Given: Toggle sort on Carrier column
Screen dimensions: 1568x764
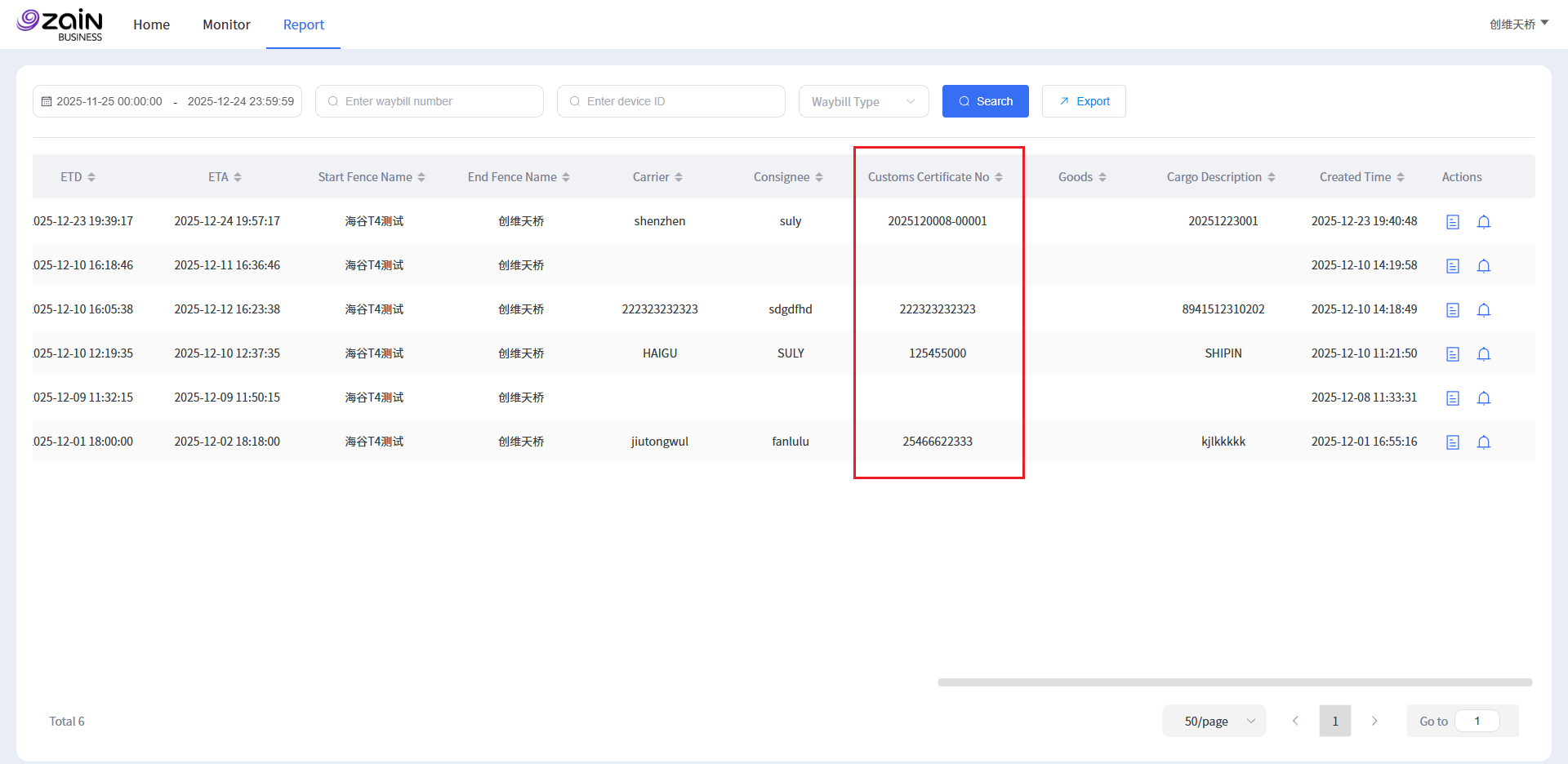Looking at the screenshot, I should pyautogui.click(x=678, y=177).
